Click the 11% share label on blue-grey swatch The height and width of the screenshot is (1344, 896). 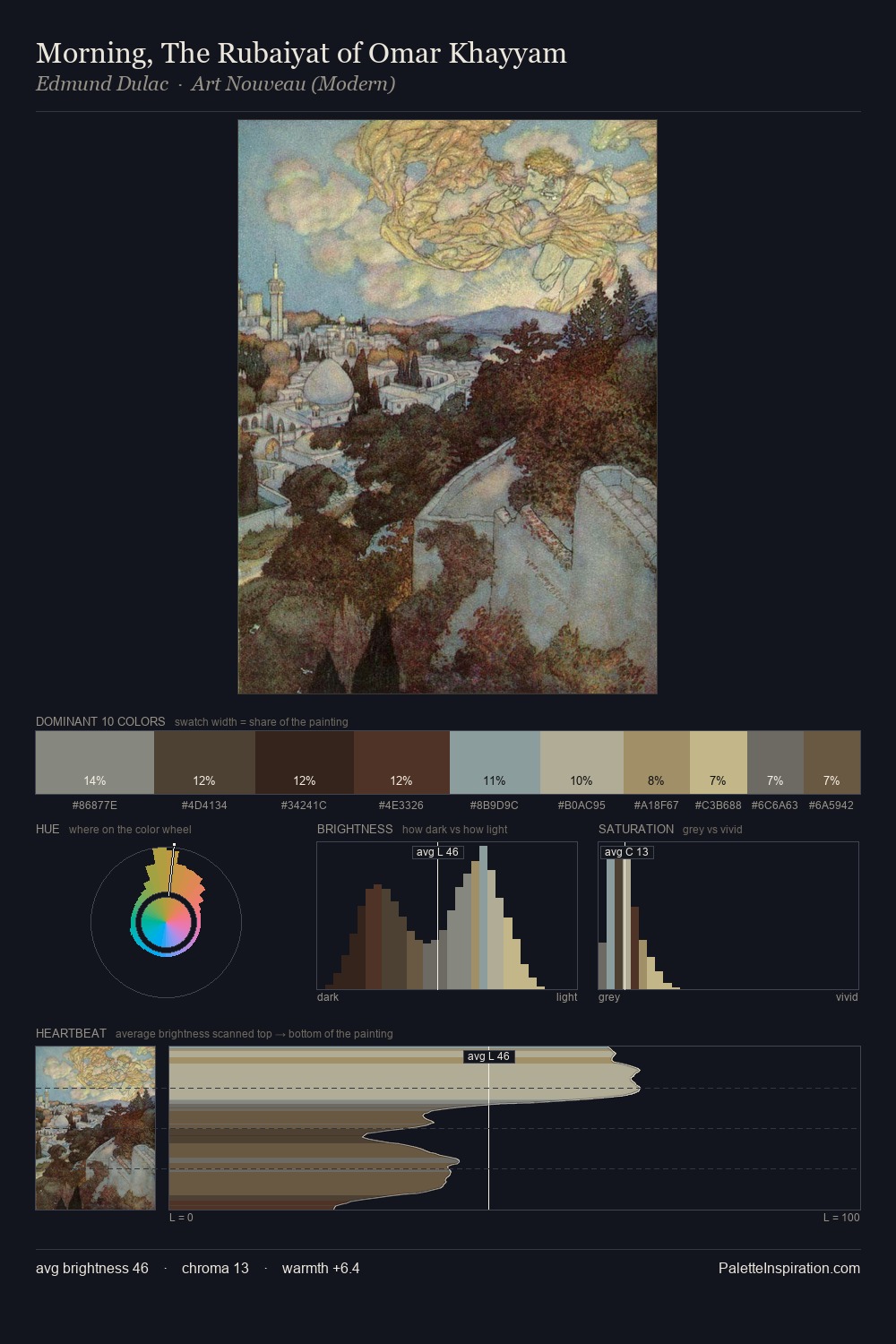tap(495, 780)
